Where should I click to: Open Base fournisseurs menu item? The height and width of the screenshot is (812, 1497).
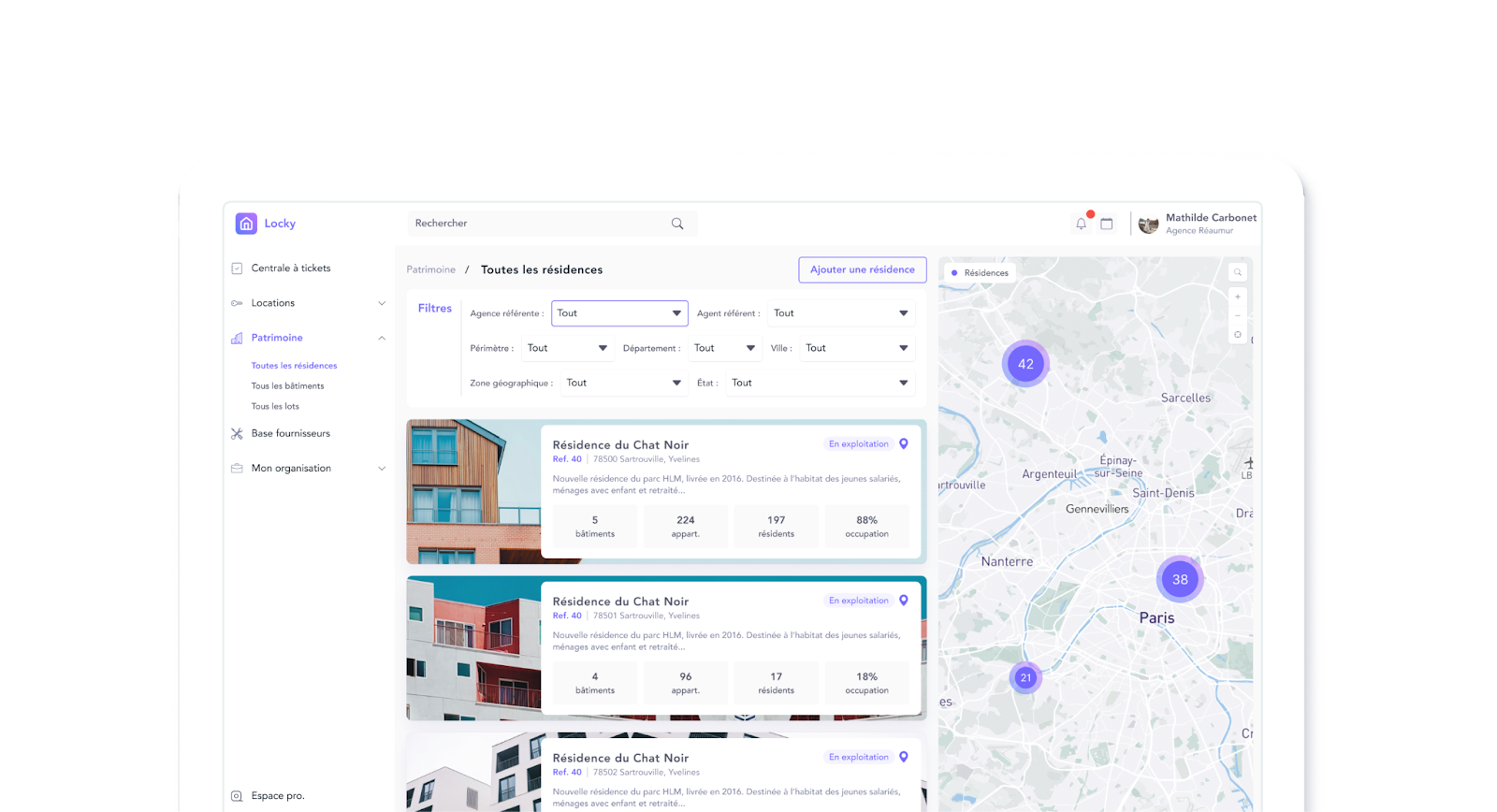coord(291,434)
